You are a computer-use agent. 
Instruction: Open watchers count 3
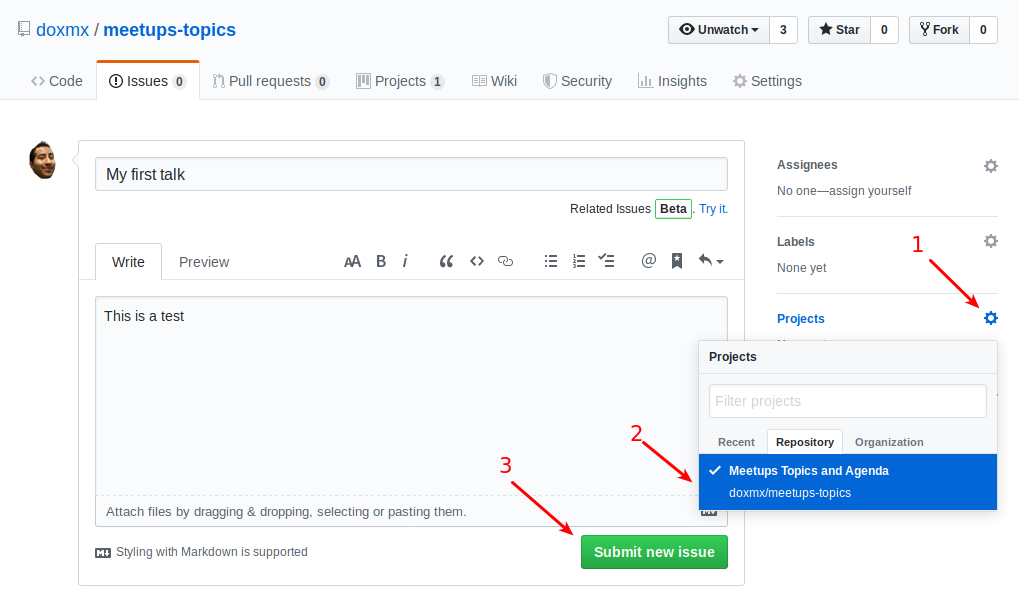point(783,30)
